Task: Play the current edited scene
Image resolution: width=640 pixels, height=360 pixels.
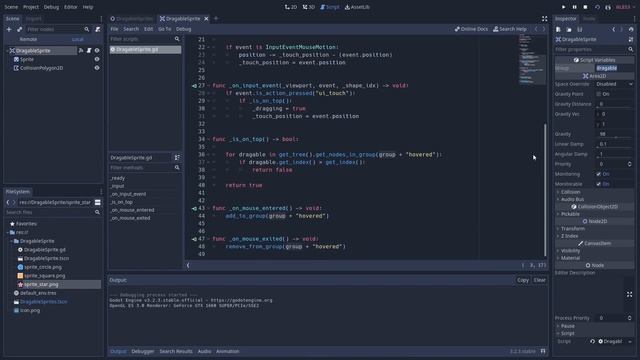Action: point(597,7)
